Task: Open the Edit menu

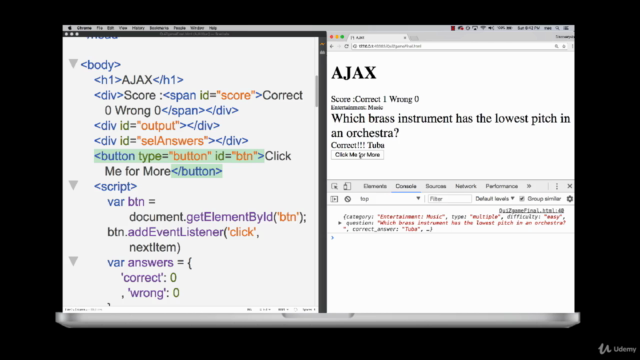Action: click(110, 28)
